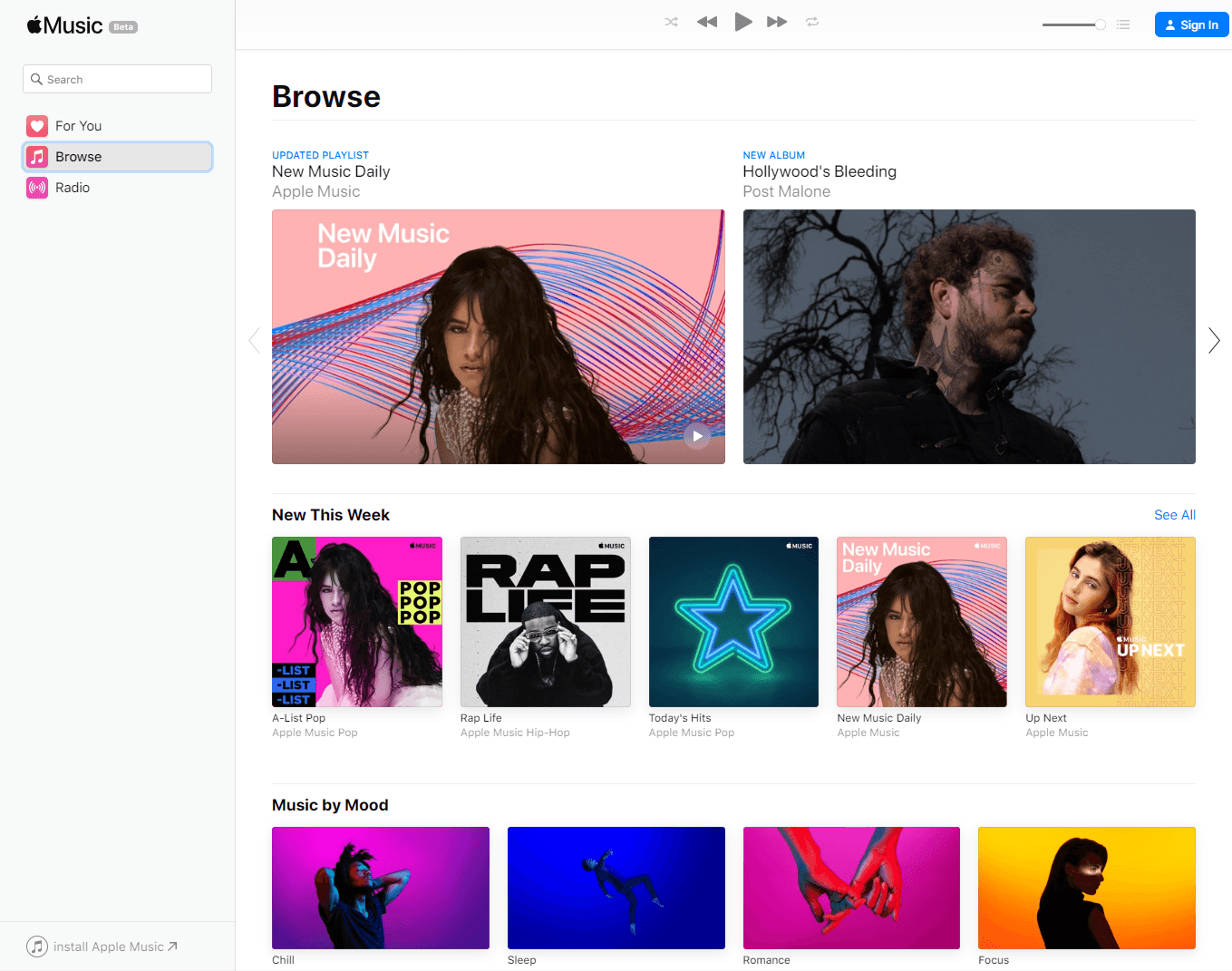Click See All for New This Week
This screenshot has height=971, width=1232.
click(x=1175, y=515)
